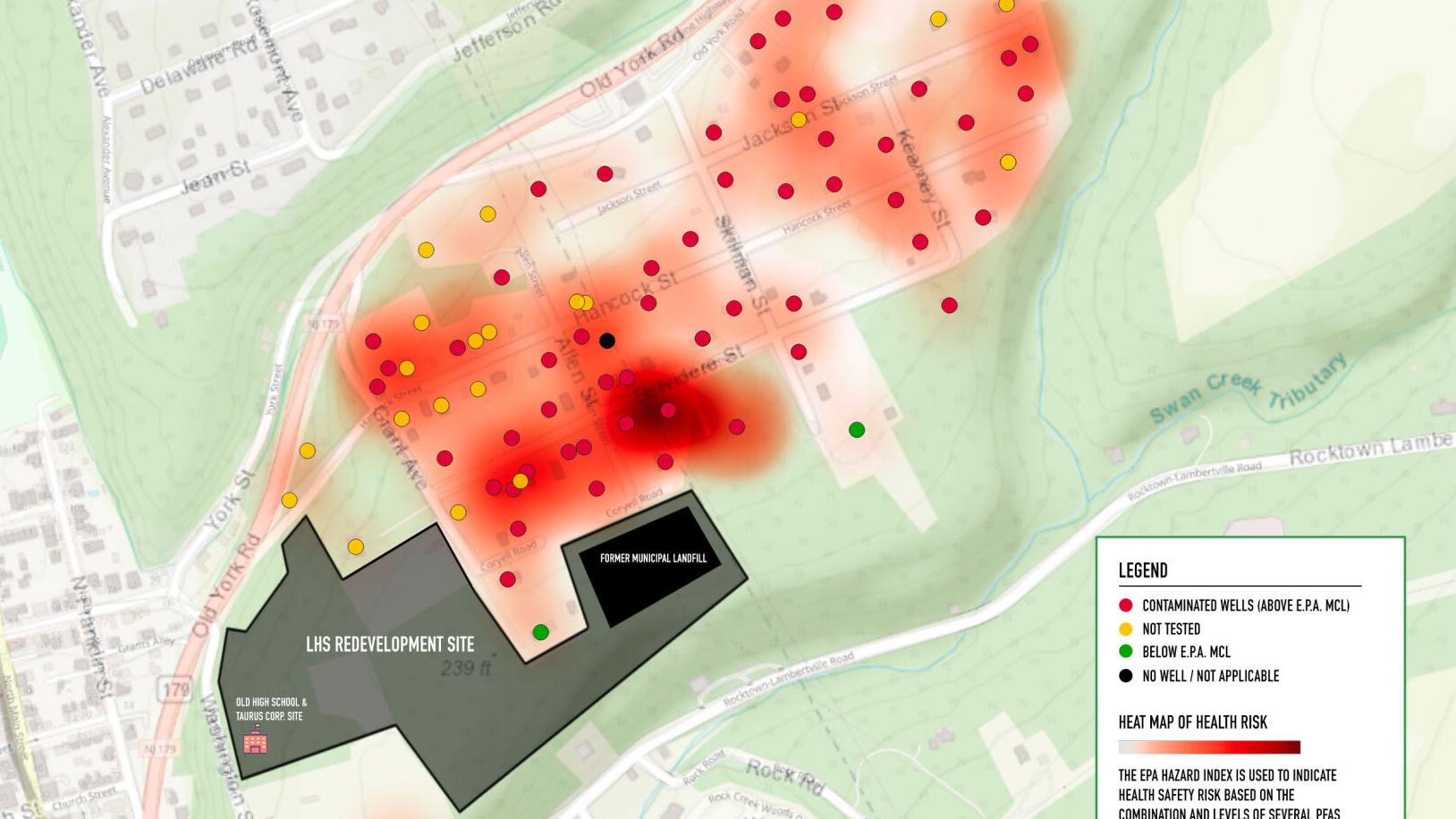Viewport: 1456px width, 819px height.
Task: Click the Legend heading in the legend box
Action: point(1142,570)
